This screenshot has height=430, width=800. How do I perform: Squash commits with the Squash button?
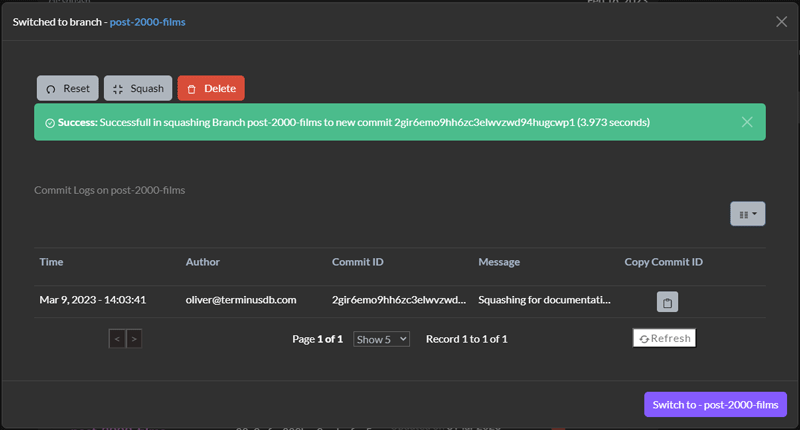coord(138,88)
